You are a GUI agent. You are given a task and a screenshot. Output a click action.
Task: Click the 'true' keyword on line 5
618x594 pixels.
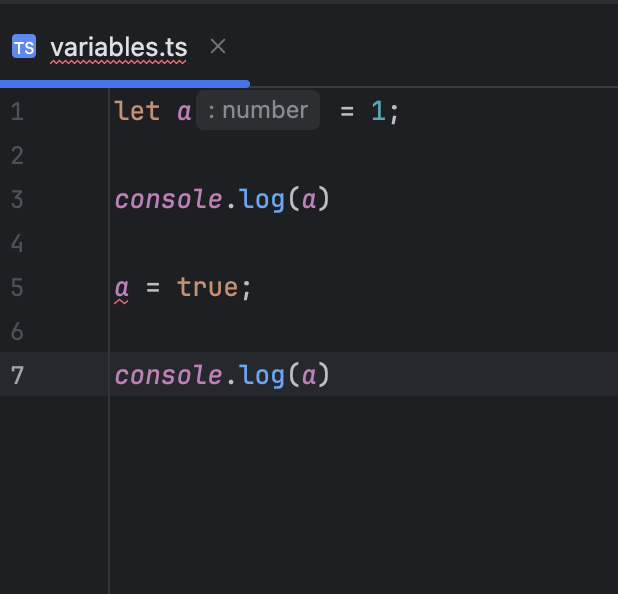pos(207,287)
